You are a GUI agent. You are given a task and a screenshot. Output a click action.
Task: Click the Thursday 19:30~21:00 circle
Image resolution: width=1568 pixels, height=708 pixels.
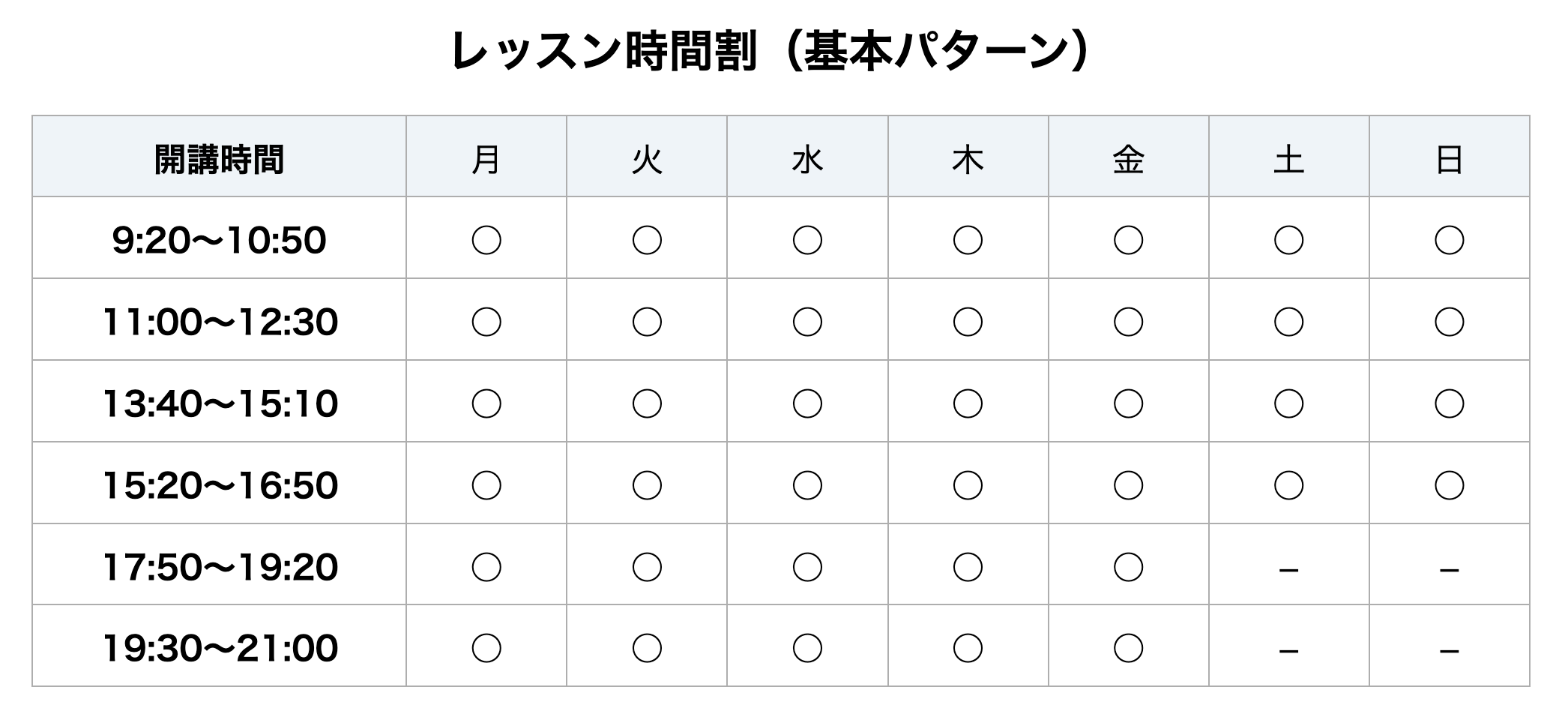coord(968,649)
